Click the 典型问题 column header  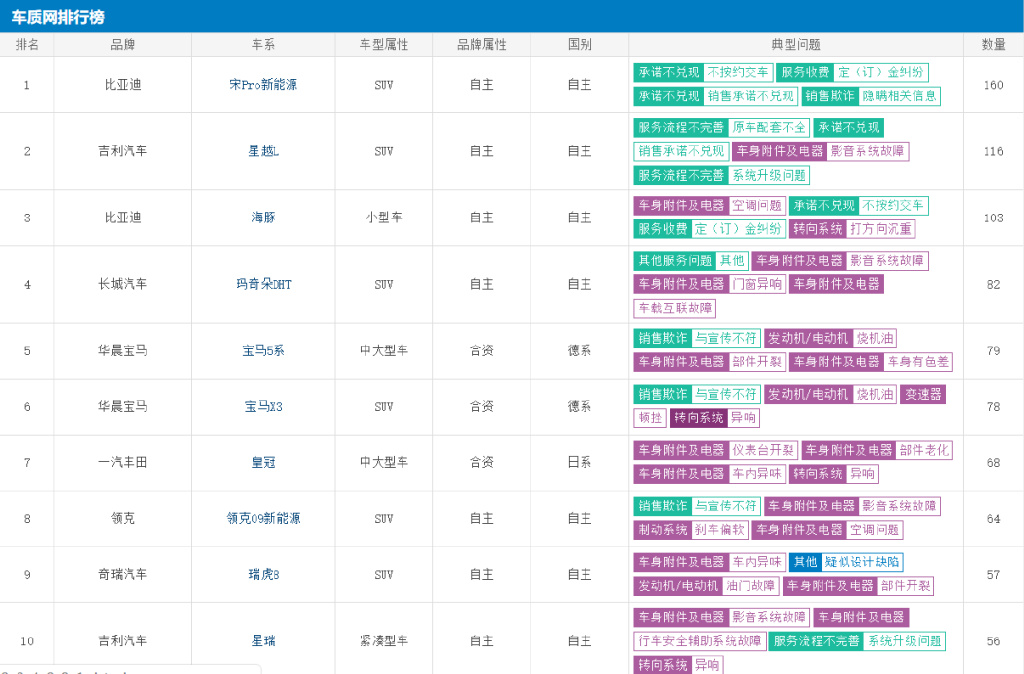tap(795, 44)
